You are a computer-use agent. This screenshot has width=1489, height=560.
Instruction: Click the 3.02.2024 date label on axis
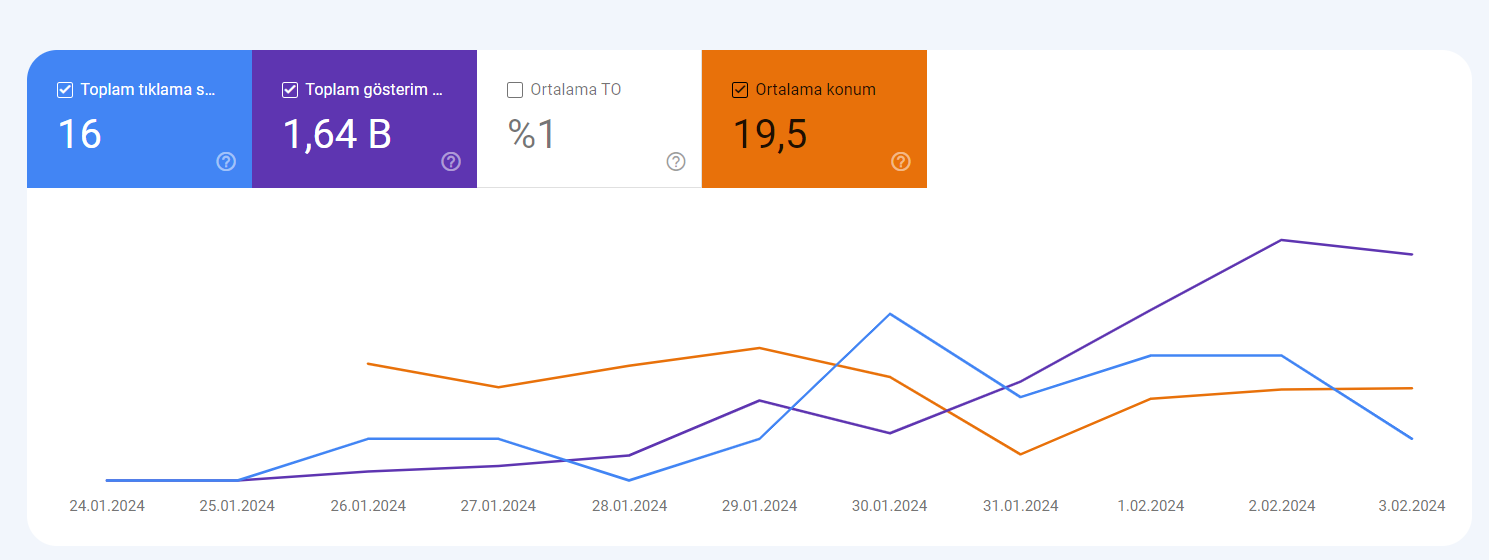click(x=1412, y=506)
